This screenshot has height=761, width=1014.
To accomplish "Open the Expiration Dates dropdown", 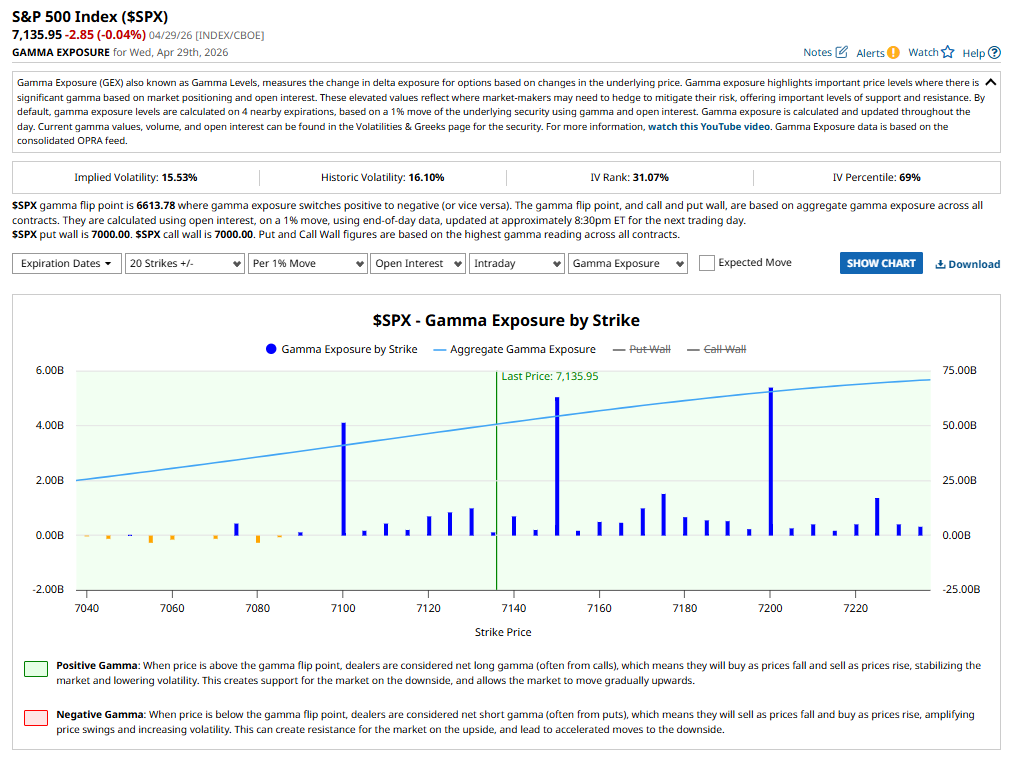I will [66, 263].
